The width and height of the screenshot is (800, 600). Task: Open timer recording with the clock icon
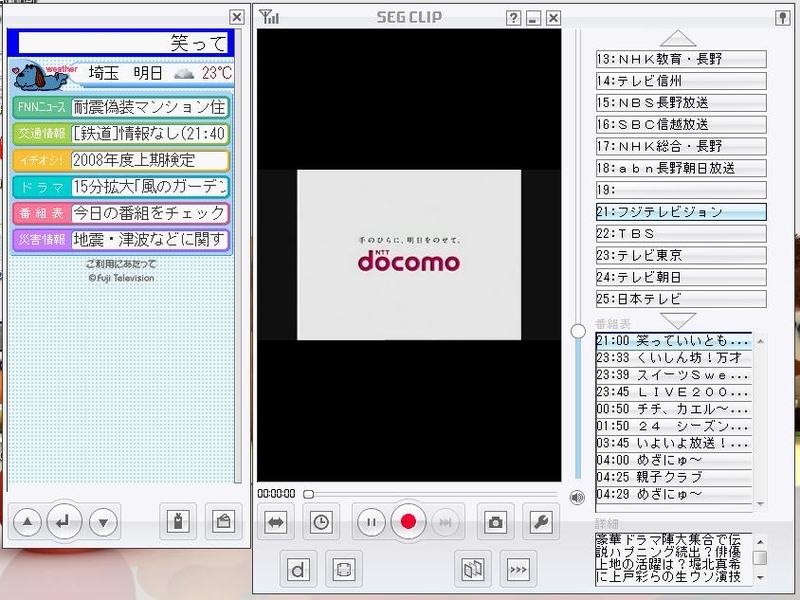click(x=320, y=521)
